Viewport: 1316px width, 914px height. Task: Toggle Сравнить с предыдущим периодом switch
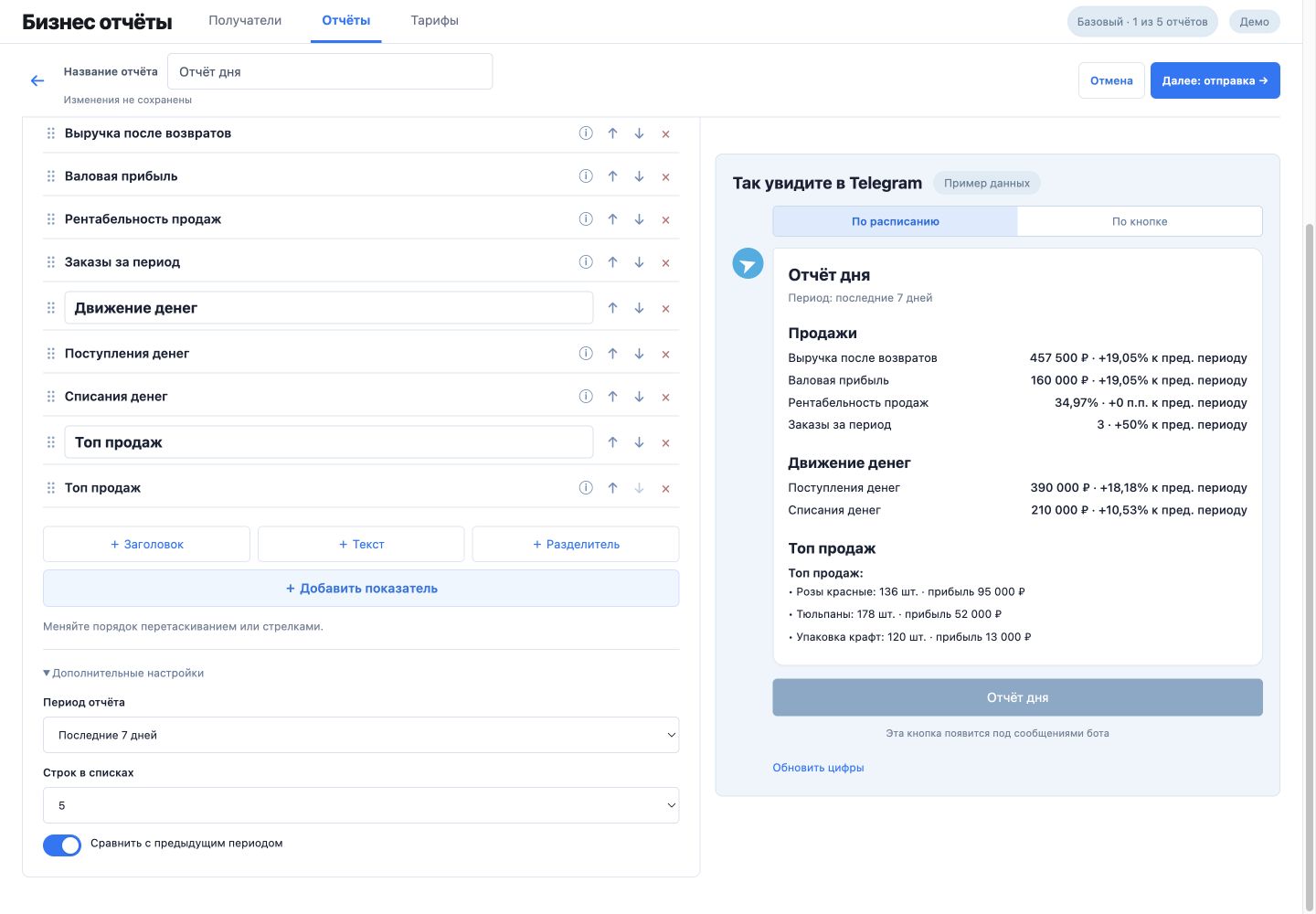point(62,845)
